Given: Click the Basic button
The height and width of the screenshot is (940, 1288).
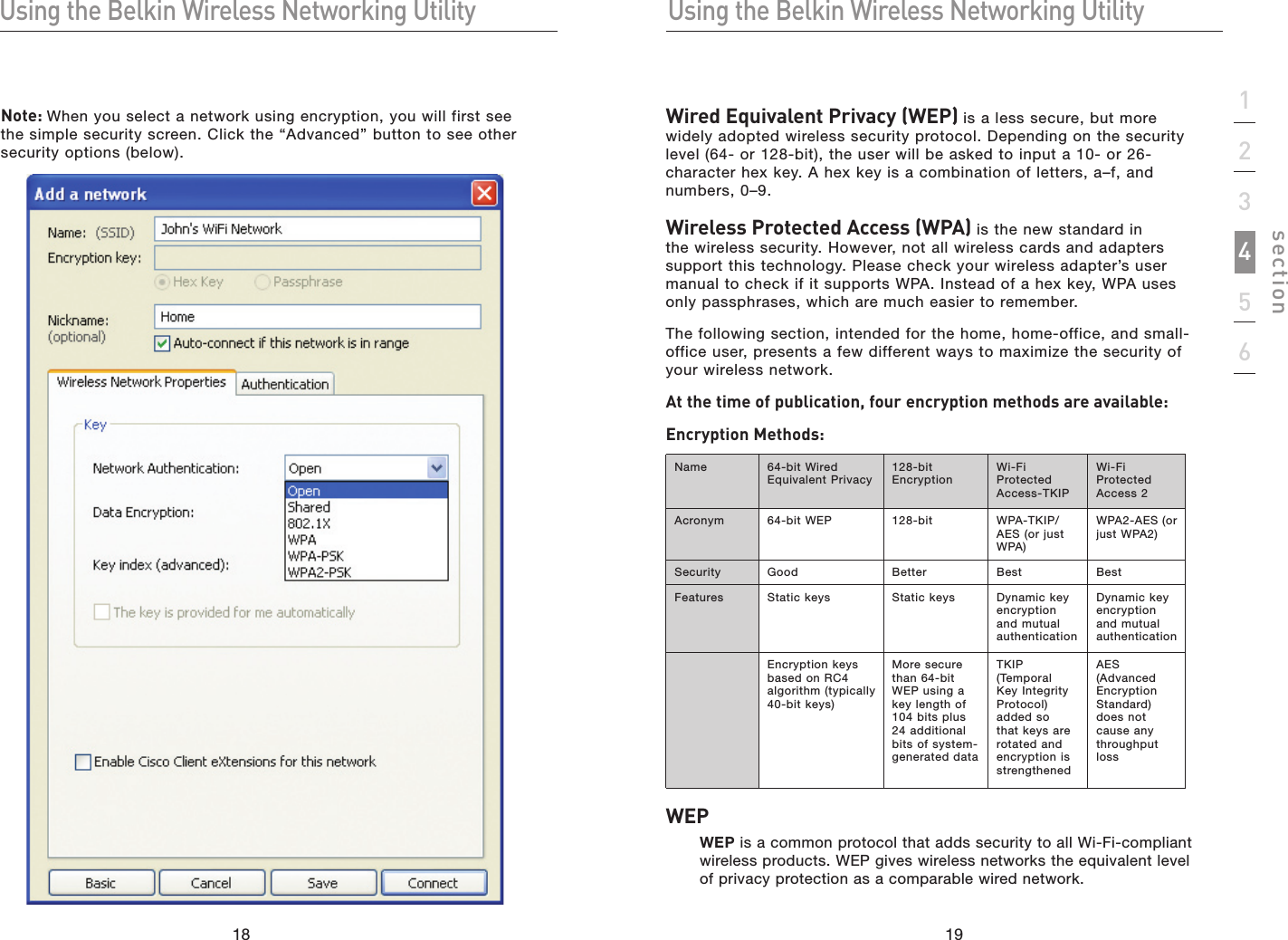Looking at the screenshot, I should coord(101,883).
